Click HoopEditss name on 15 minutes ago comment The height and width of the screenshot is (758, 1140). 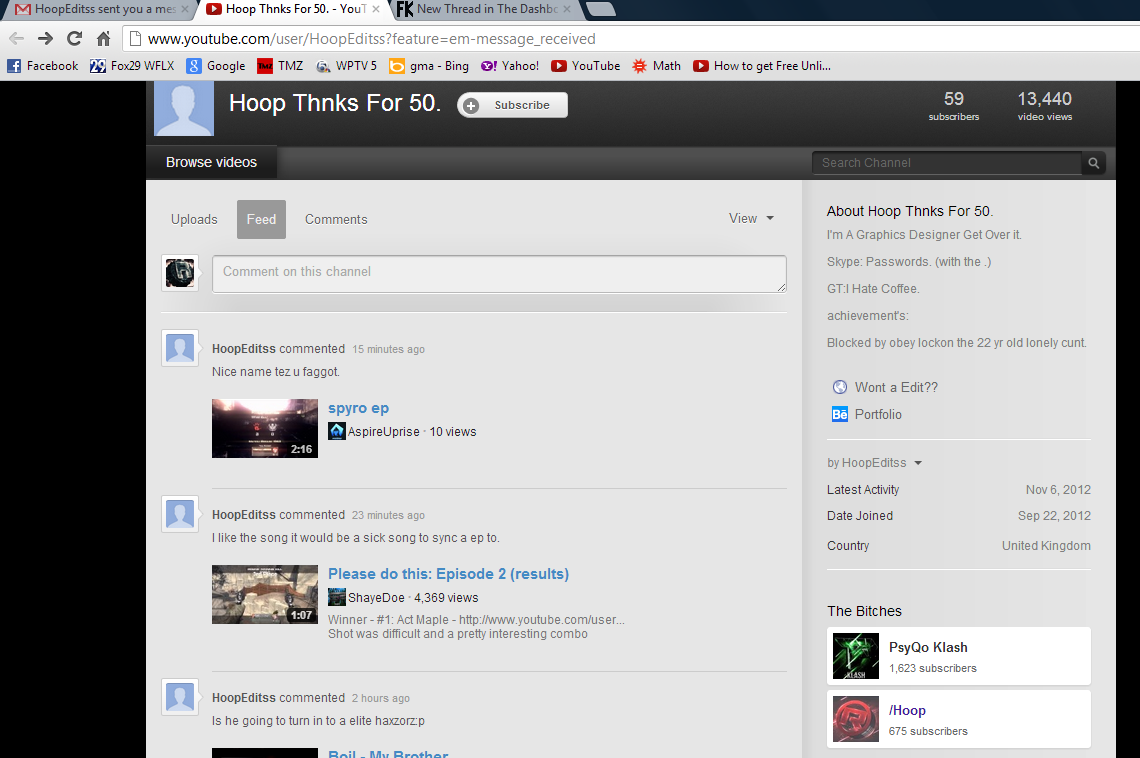pos(244,349)
